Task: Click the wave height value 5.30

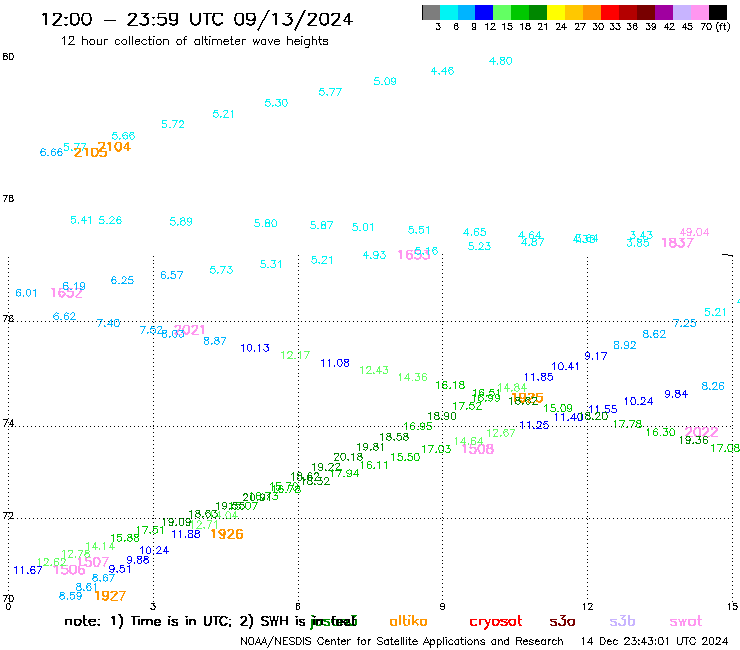Action: pos(276,103)
